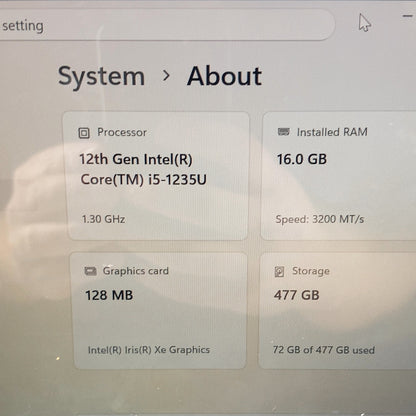Click the About breadcrumb heading
Screen dimensions: 416x416
(x=224, y=76)
